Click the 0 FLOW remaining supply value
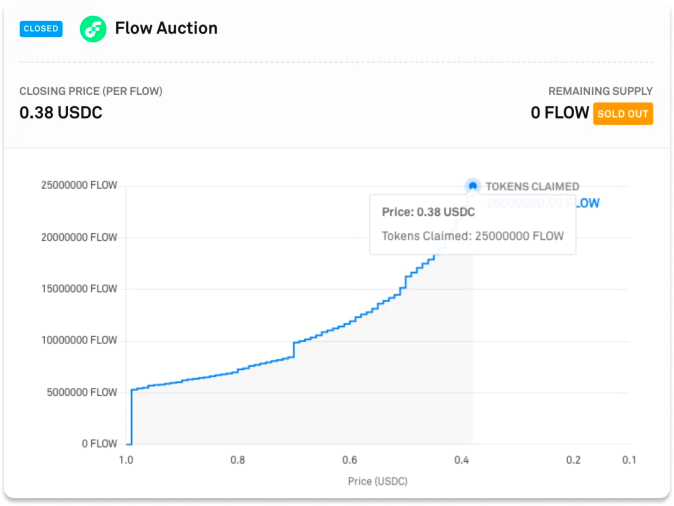674x506 pixels. [560, 113]
